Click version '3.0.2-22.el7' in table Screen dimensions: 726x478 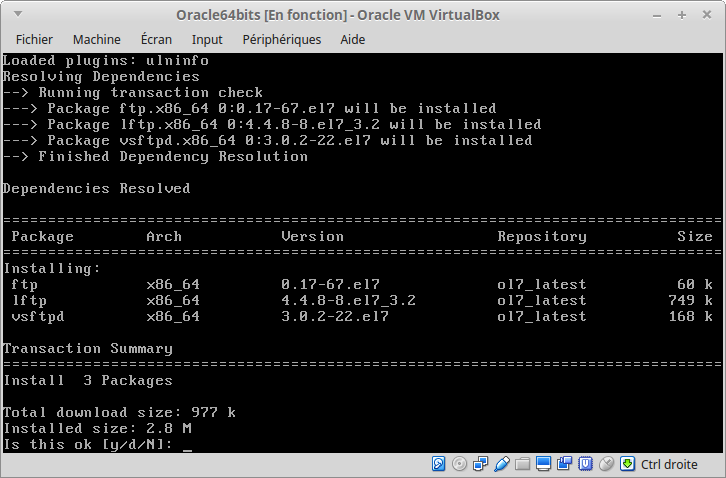pos(335,316)
